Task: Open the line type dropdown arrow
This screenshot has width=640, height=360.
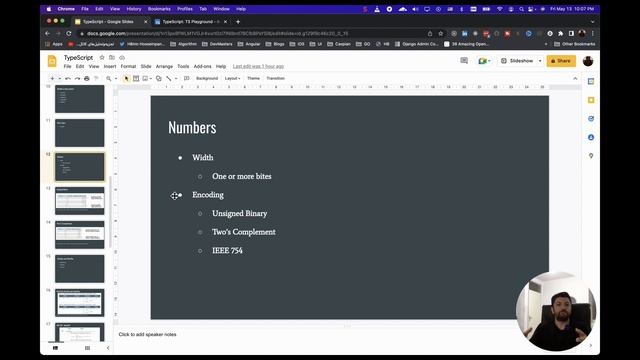Action: coord(176,78)
